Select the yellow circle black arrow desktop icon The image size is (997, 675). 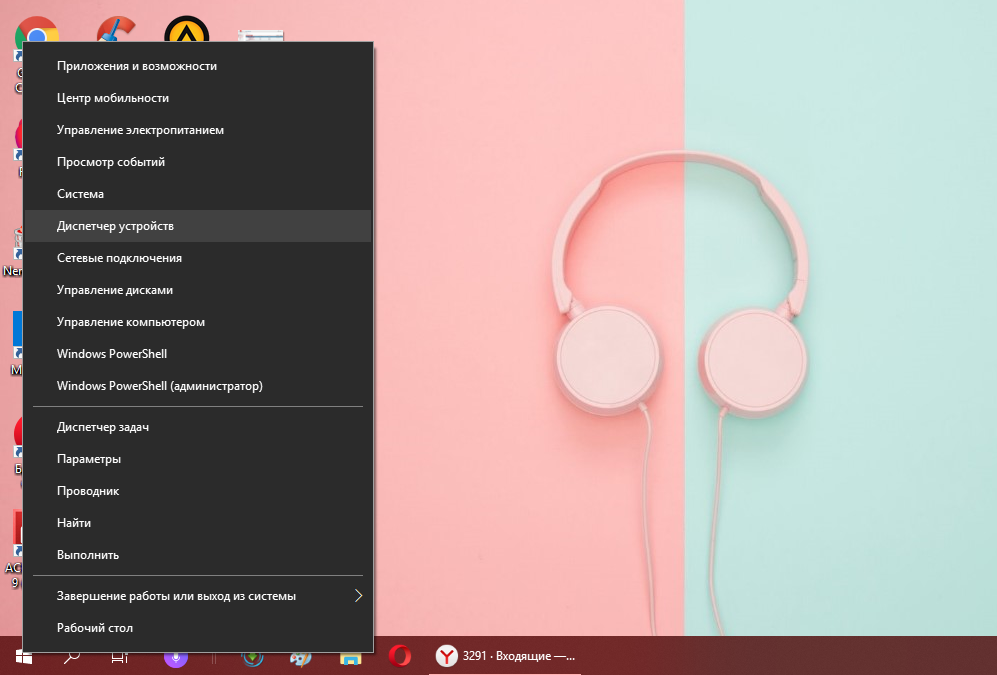coord(186,29)
